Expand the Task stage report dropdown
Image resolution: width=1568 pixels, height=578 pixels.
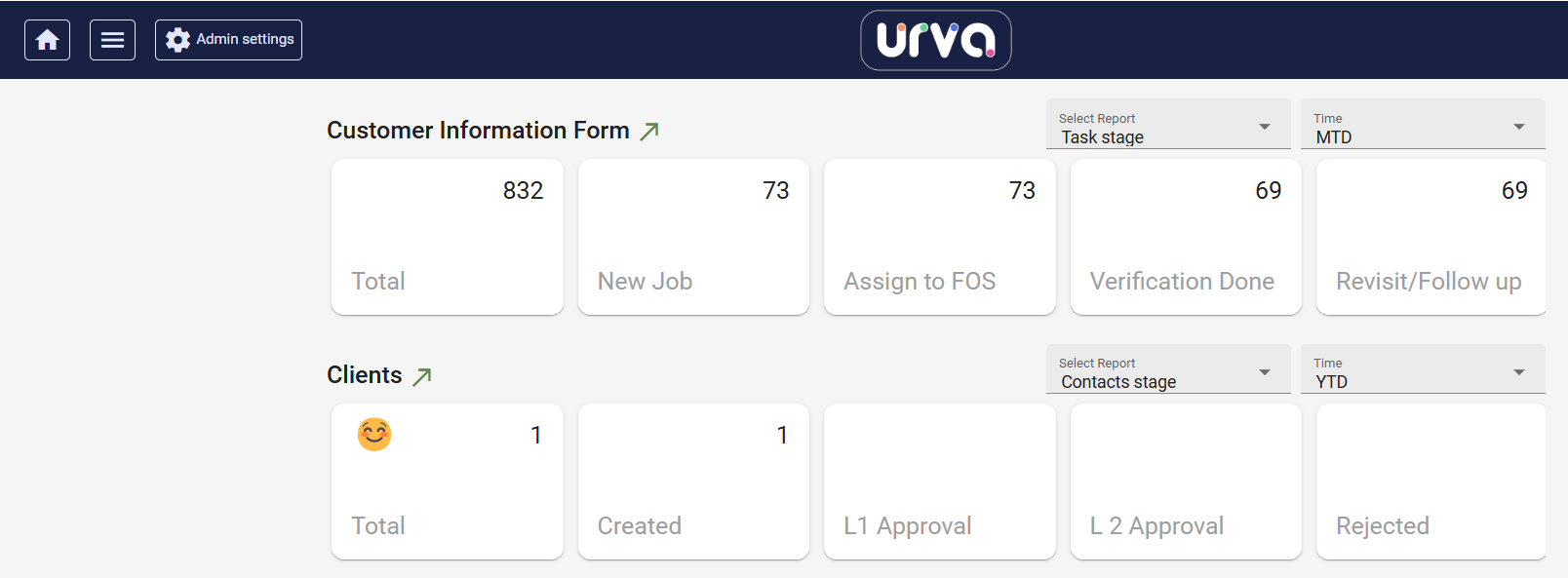tap(1167, 126)
